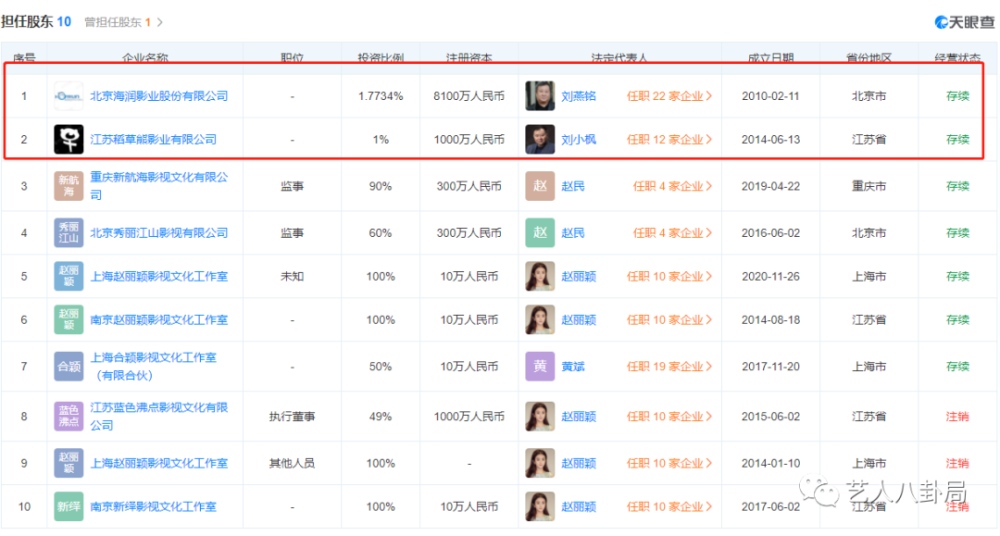Click the date 2010-02-11
This screenshot has width=1000, height=536.
pos(770,96)
